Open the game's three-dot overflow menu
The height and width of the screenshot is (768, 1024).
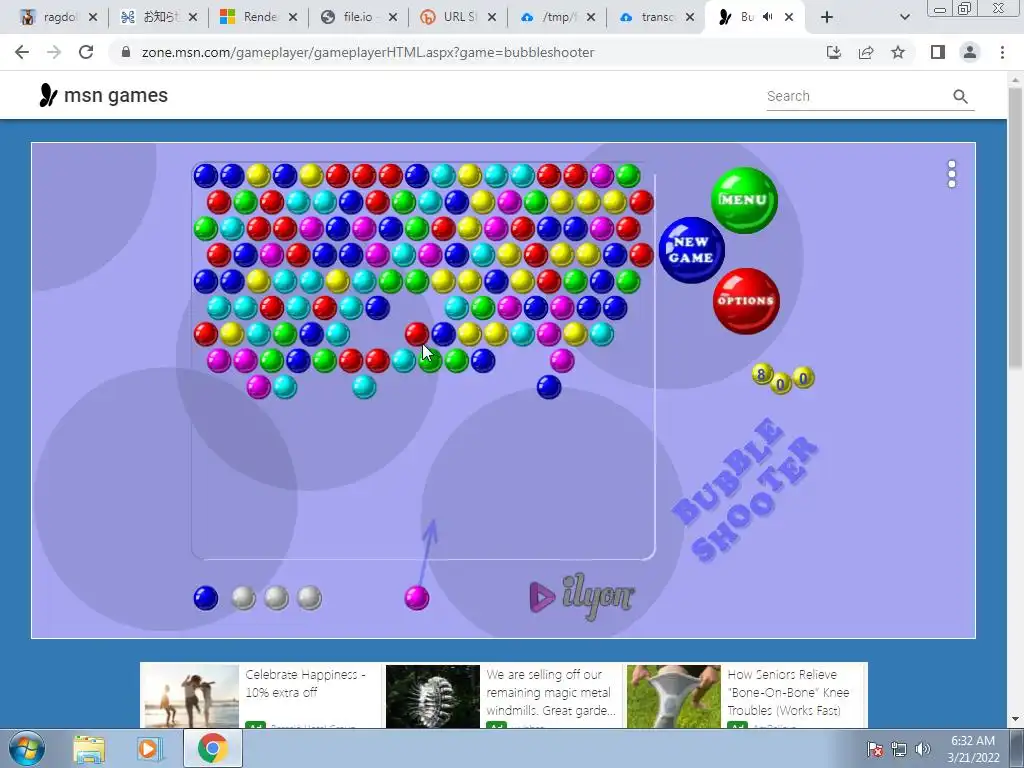coord(952,174)
